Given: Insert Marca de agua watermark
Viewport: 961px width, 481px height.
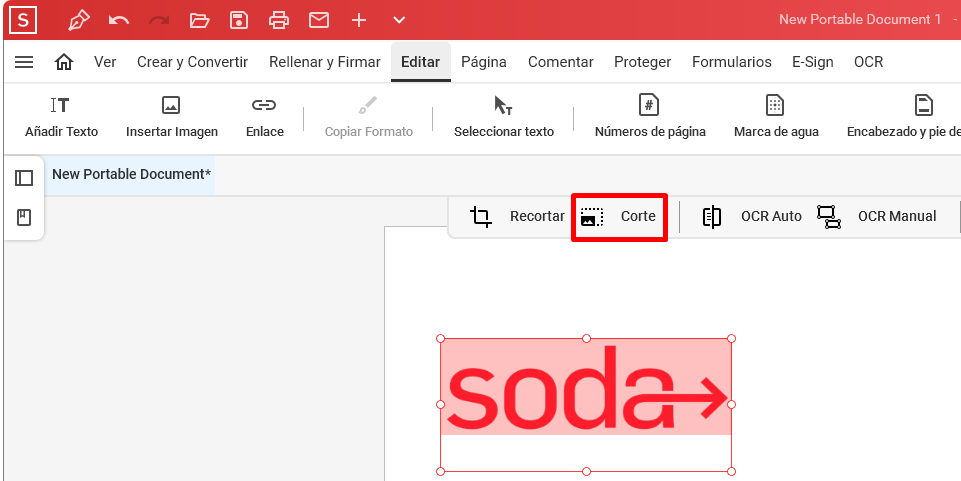Looking at the screenshot, I should point(776,117).
